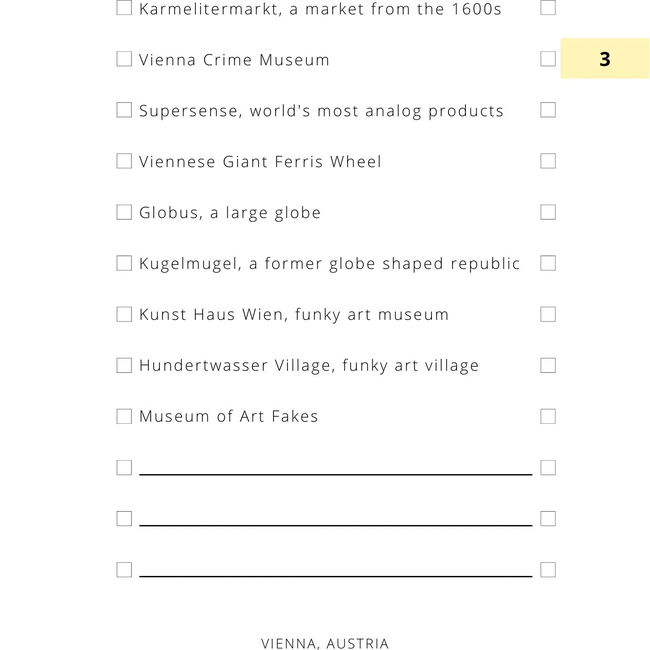
Task: Check left box for Kunst Haus Wien
Action: [124, 314]
